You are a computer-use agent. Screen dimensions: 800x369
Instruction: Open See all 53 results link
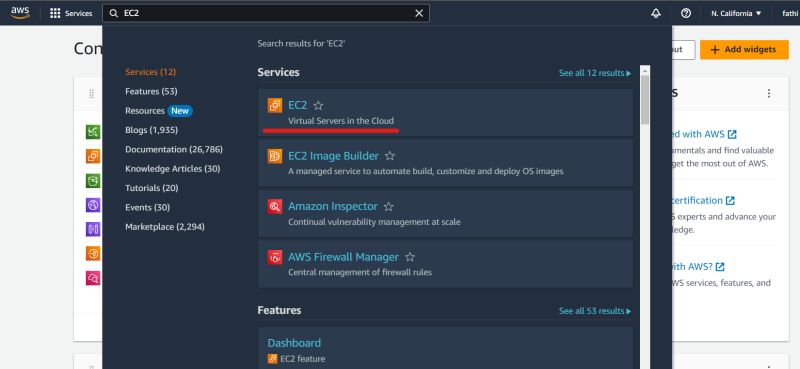595,311
